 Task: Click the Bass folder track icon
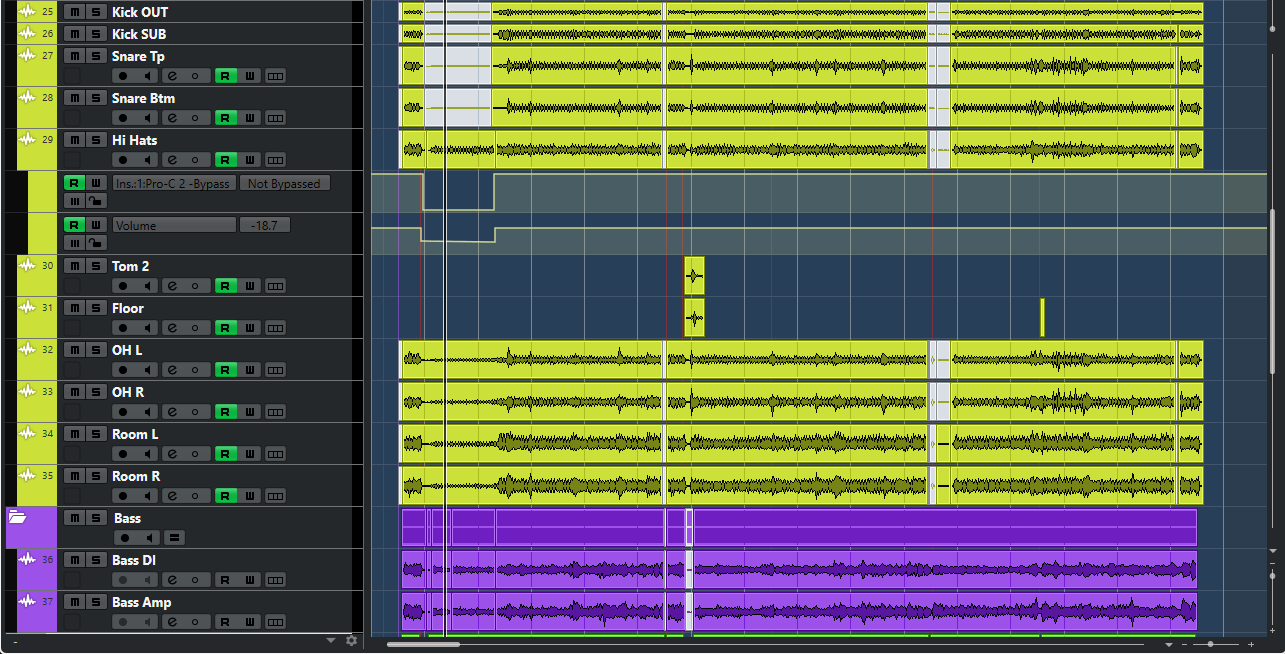(17, 518)
